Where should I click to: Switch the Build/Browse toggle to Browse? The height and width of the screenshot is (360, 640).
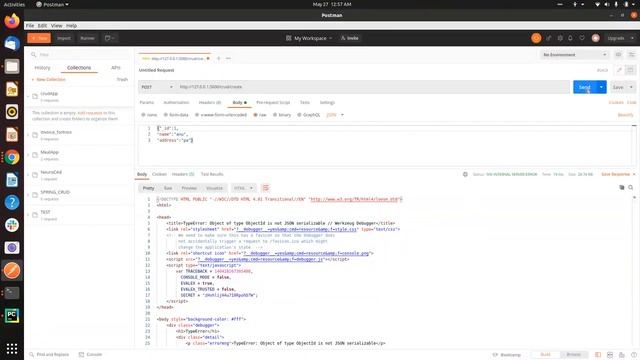pos(573,354)
